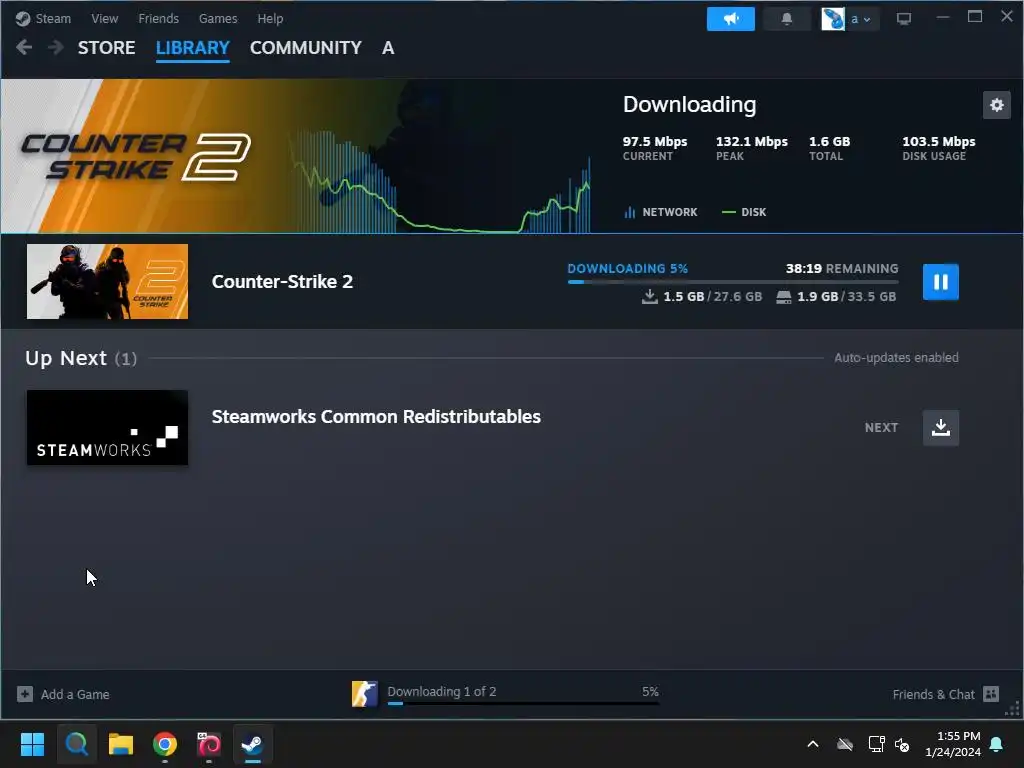
Task: Click the Counter Strike 2 banner logo
Action: [136, 157]
